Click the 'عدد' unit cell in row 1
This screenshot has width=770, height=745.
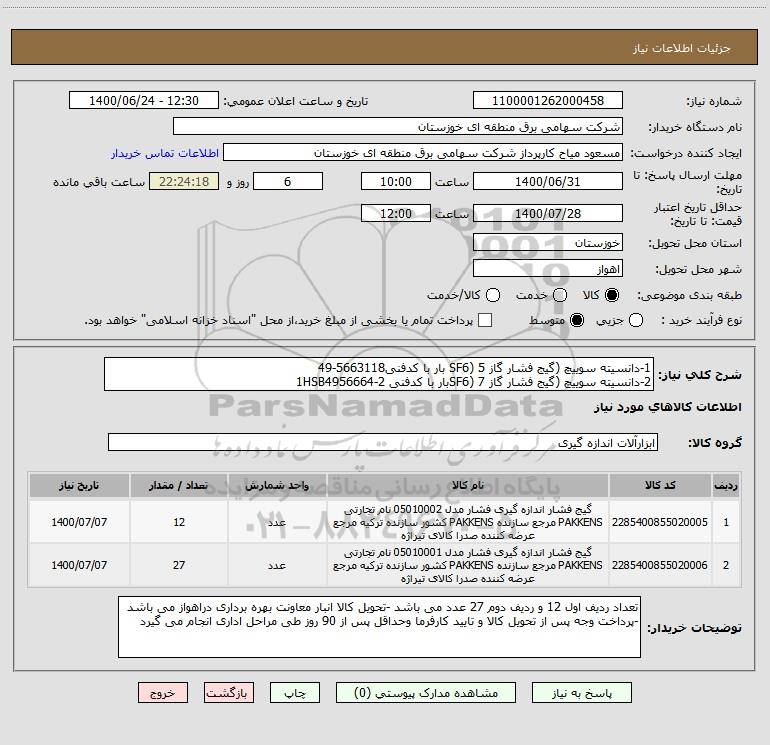[277, 522]
